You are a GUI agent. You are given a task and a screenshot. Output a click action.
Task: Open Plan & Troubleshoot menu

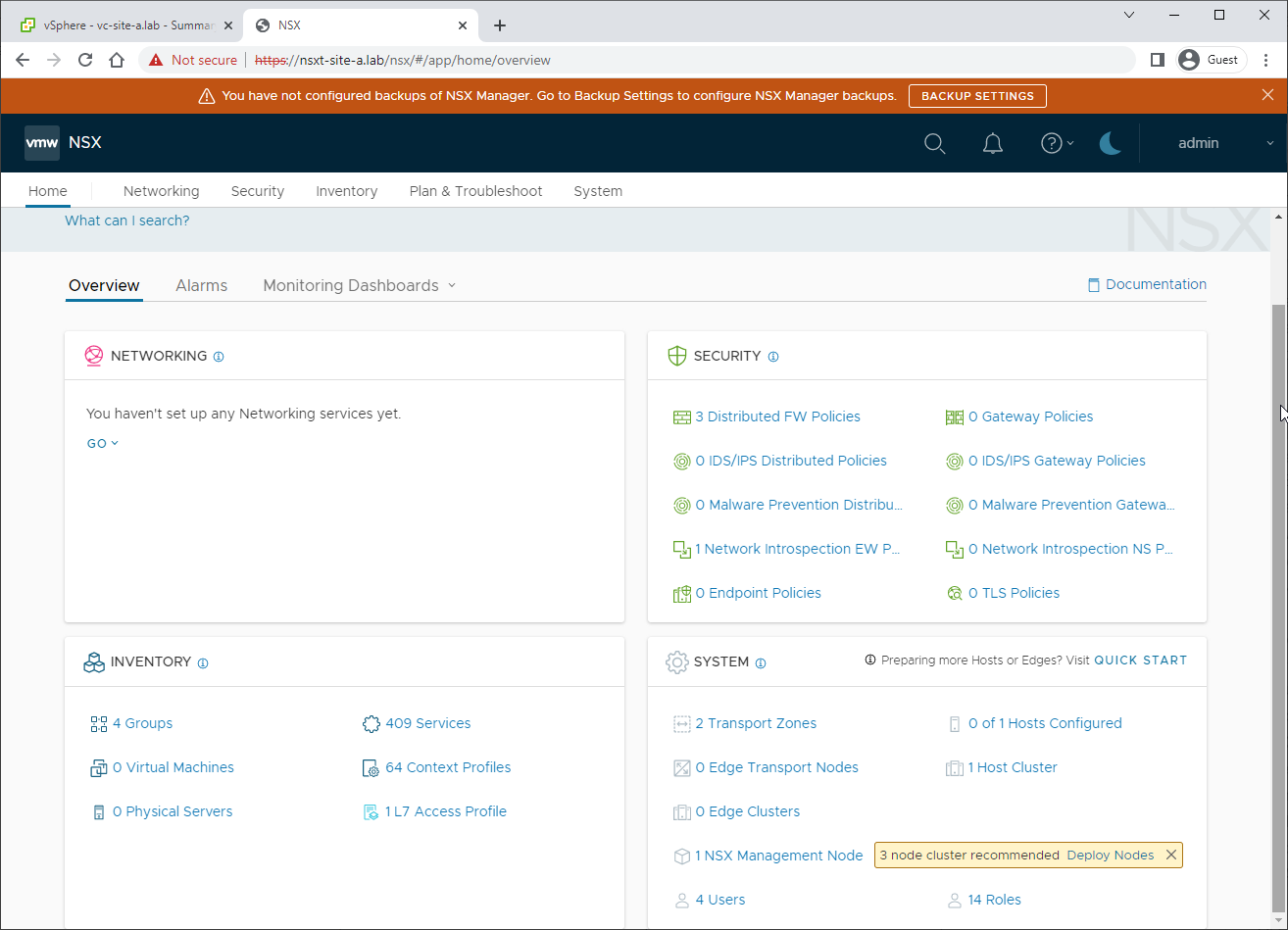[475, 191]
